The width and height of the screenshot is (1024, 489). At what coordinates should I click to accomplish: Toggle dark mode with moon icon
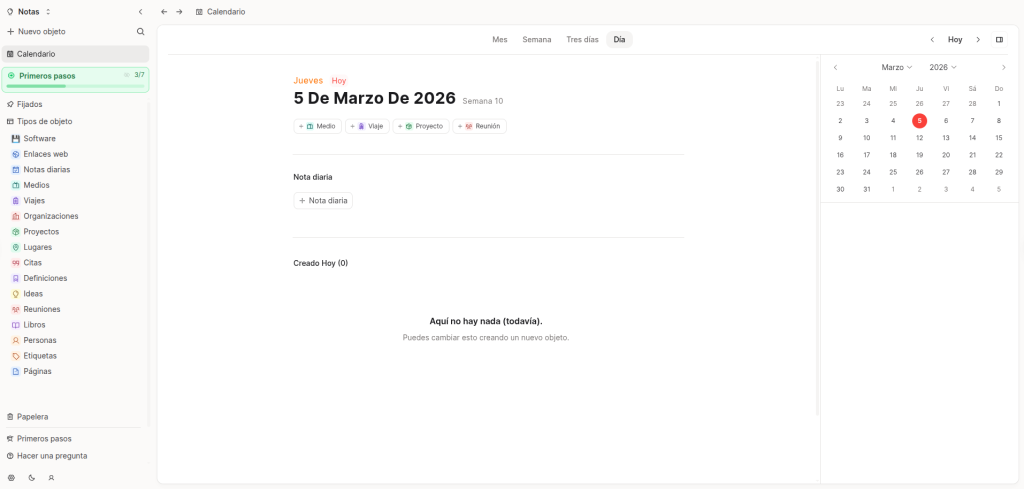(31, 478)
